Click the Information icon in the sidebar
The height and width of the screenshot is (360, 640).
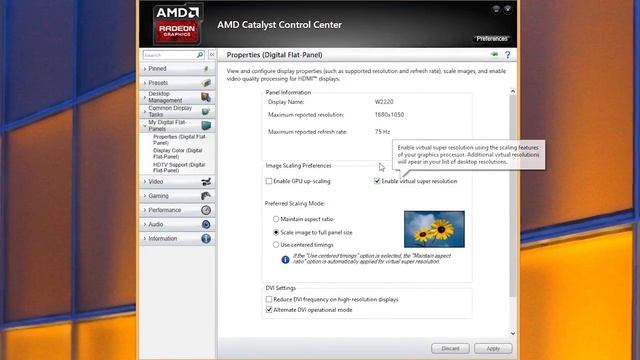click(206, 238)
